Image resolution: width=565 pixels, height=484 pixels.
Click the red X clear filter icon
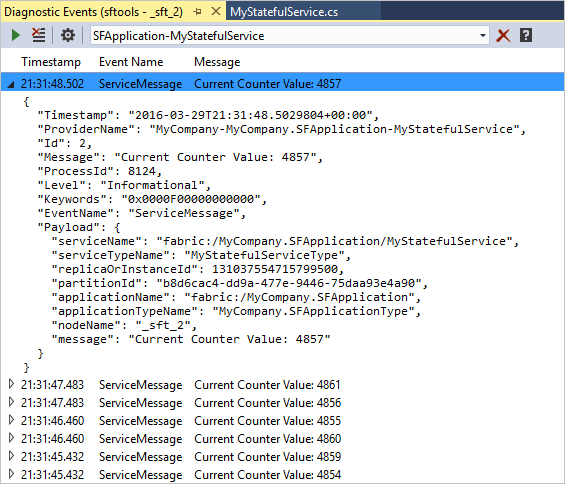pyautogui.click(x=503, y=35)
